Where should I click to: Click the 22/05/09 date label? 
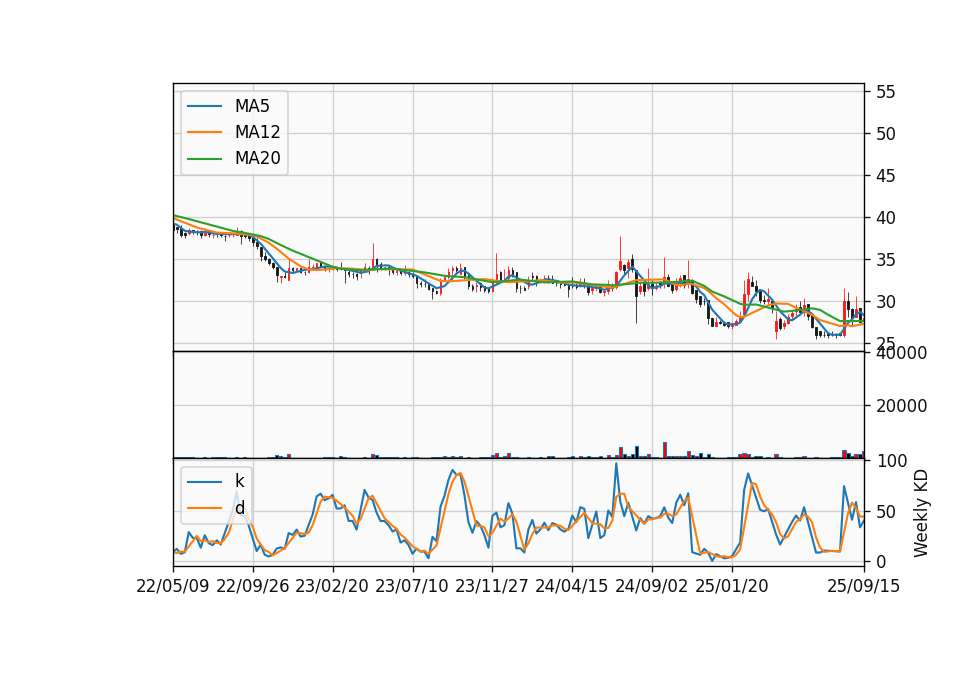(x=173, y=586)
